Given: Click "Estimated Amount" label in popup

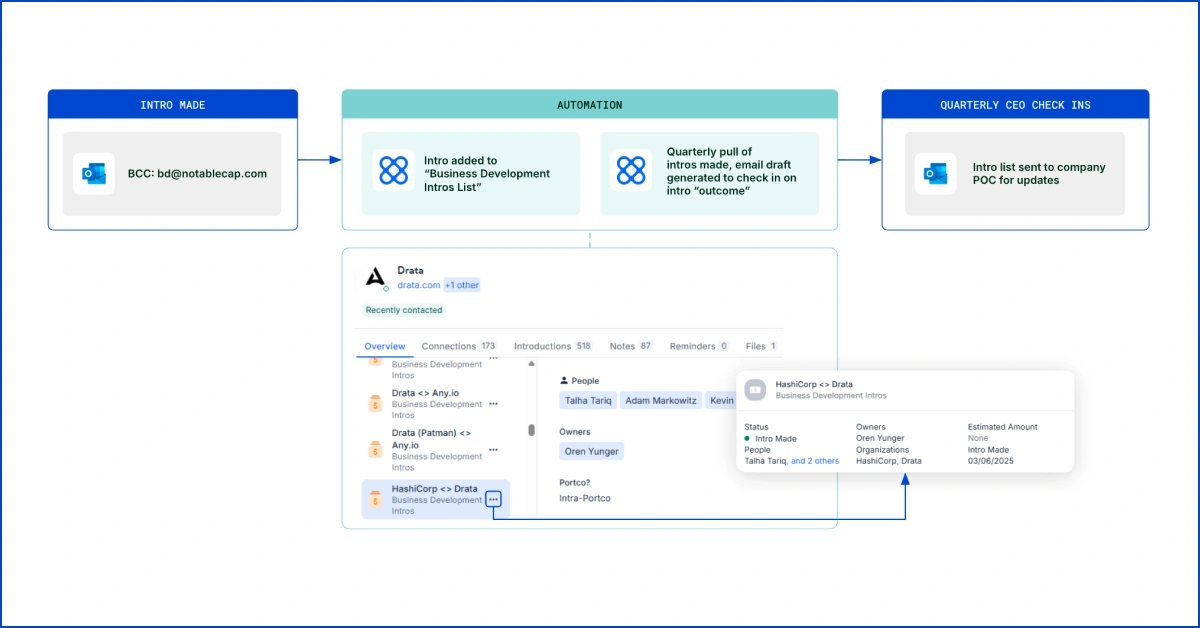Looking at the screenshot, I should point(1003,427).
